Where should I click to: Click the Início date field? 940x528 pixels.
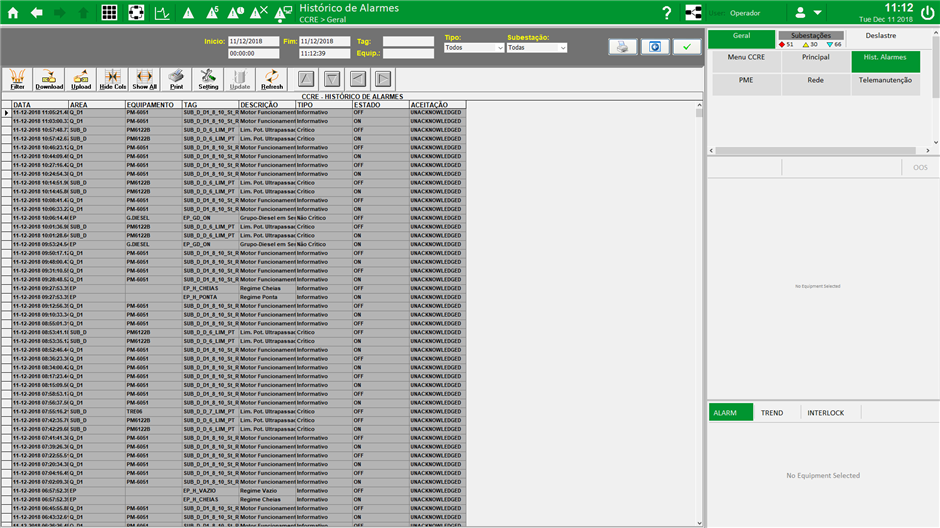pos(253,41)
